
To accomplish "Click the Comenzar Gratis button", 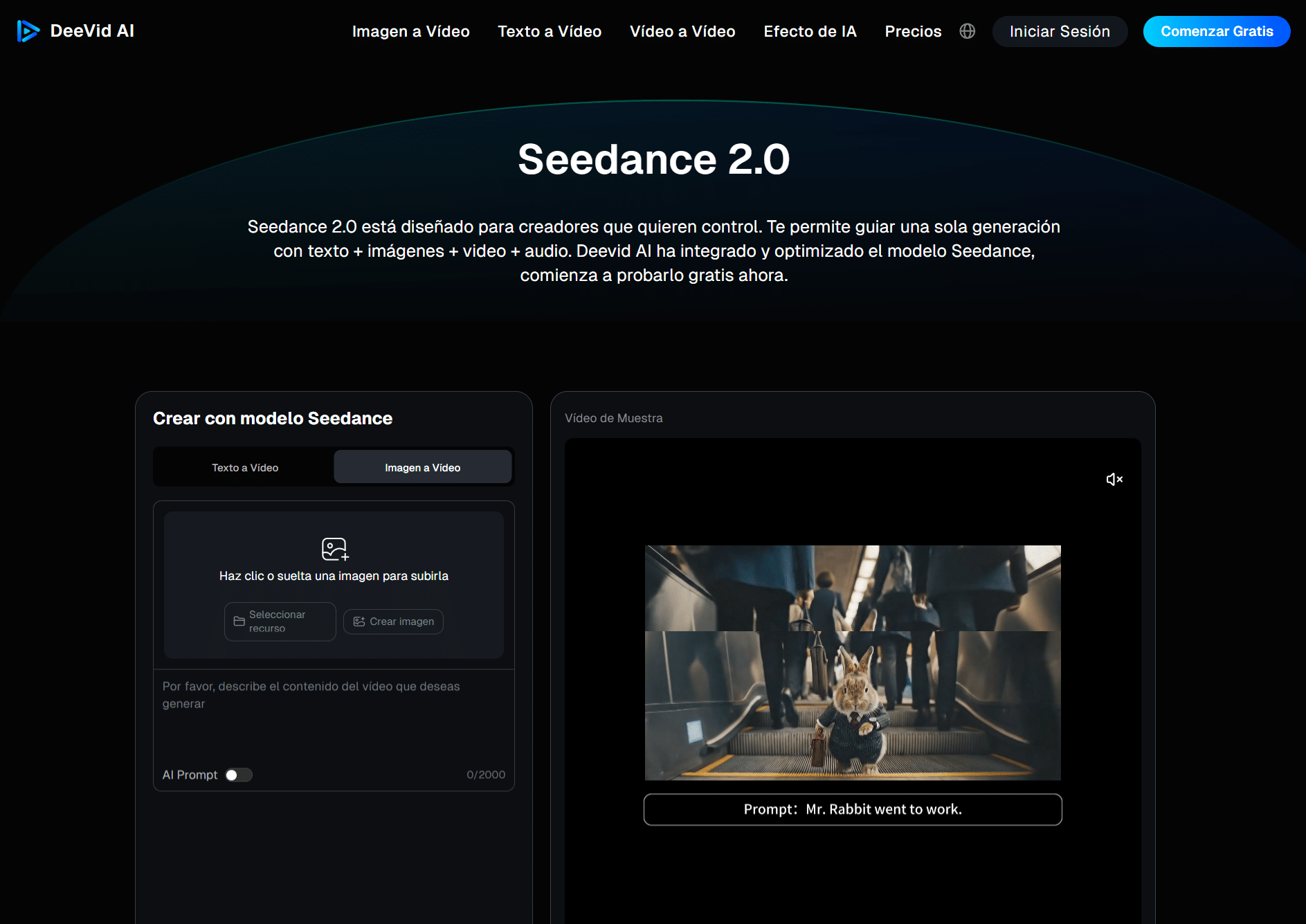I will point(1216,31).
